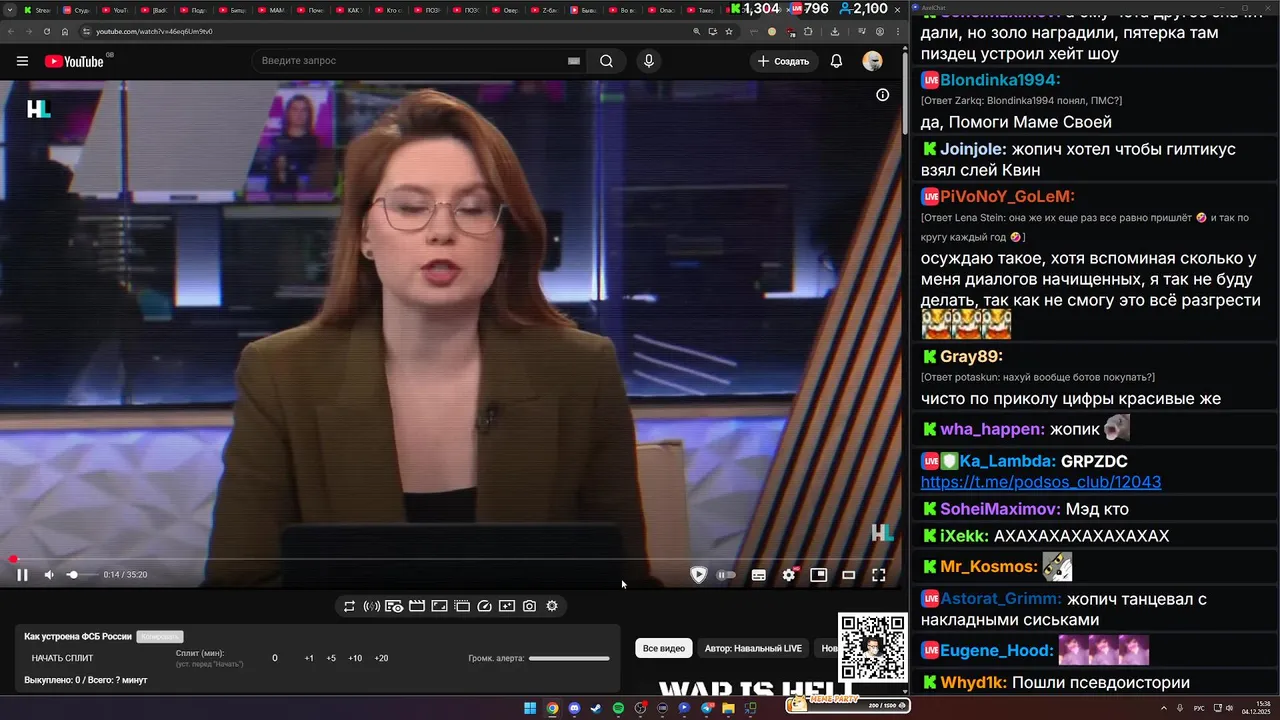Open the t.me/podsos_club link in chat
This screenshot has width=1280, height=720.
(x=1041, y=482)
